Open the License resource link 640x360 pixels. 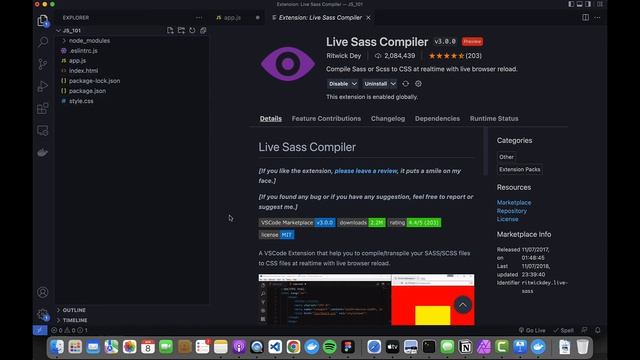[x=507, y=219]
